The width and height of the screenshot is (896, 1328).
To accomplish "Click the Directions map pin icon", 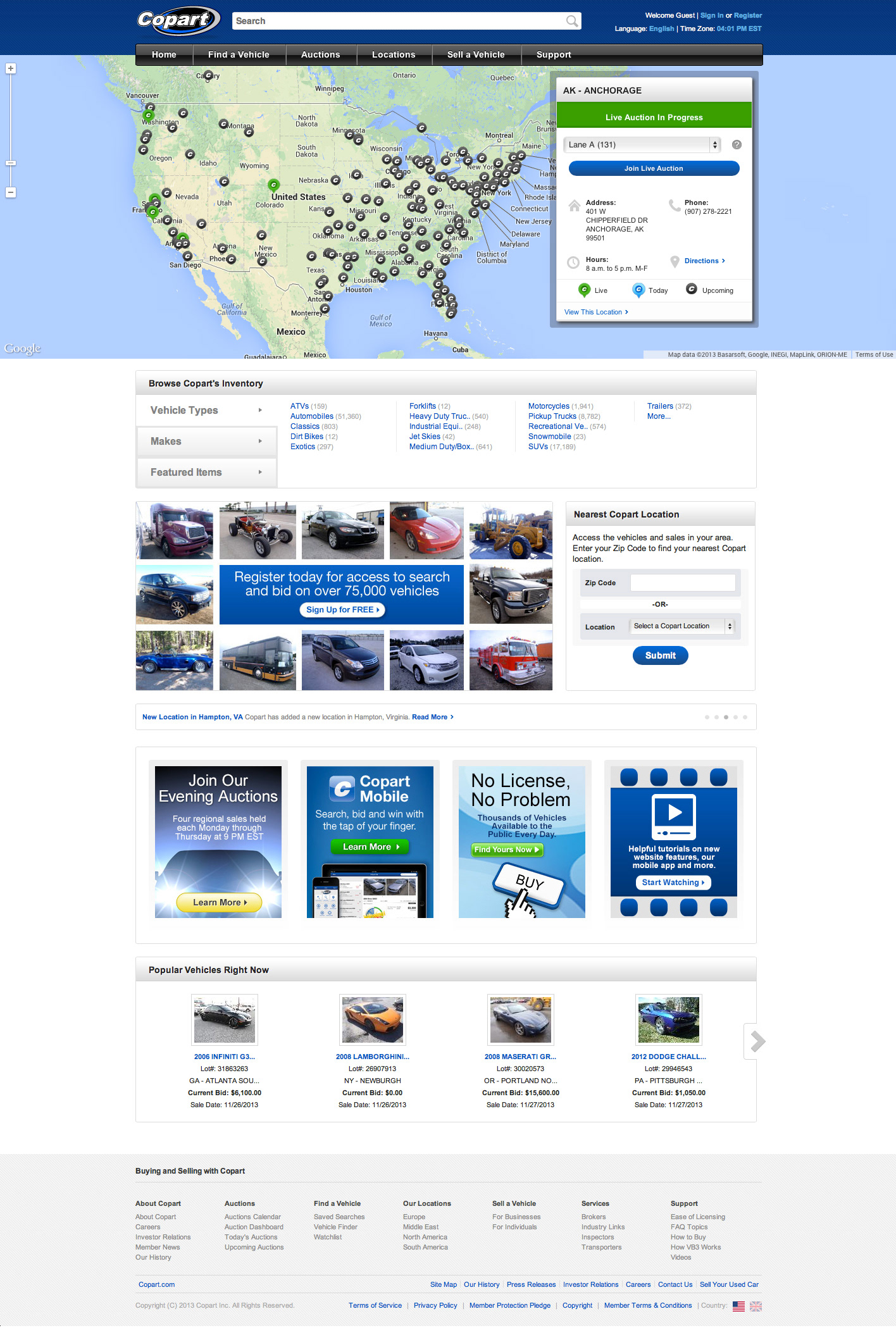I will tap(675, 261).
